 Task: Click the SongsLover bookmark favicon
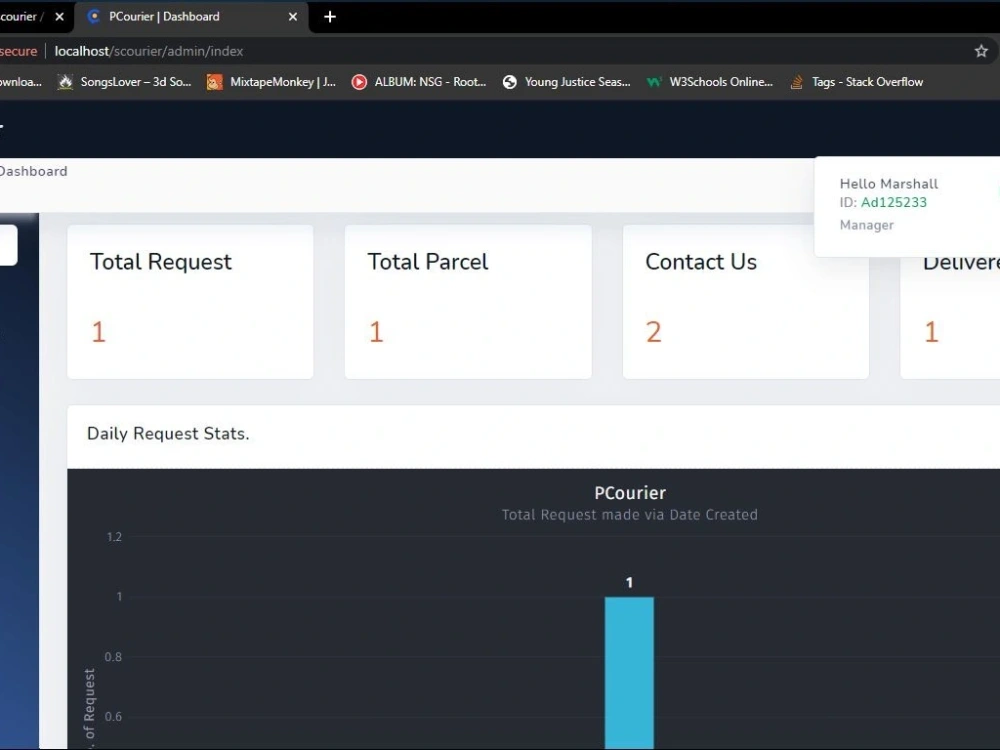[65, 82]
